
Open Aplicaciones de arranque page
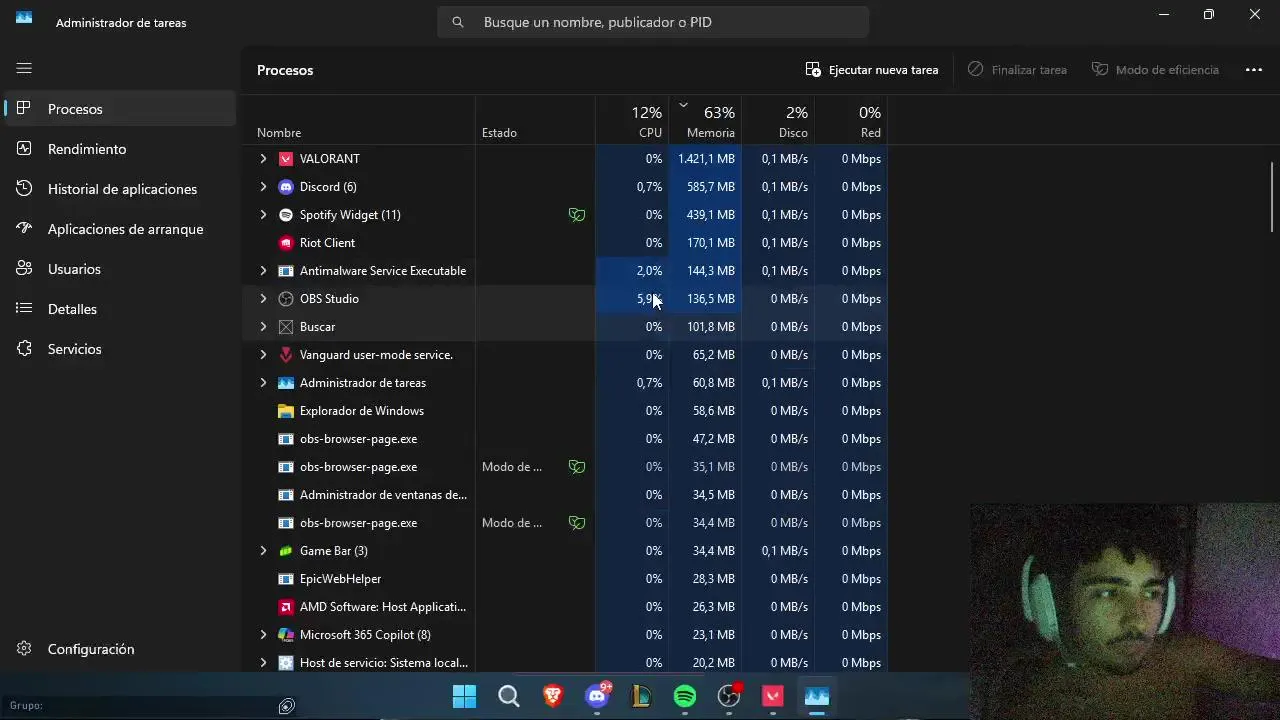120,229
